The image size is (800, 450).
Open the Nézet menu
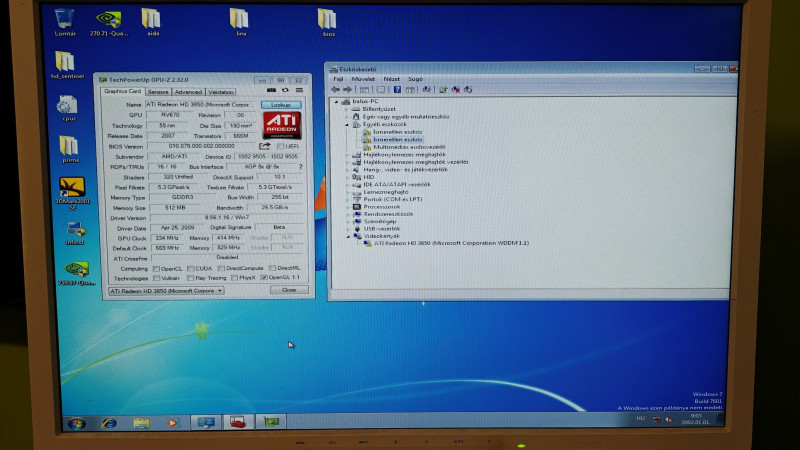[x=391, y=79]
